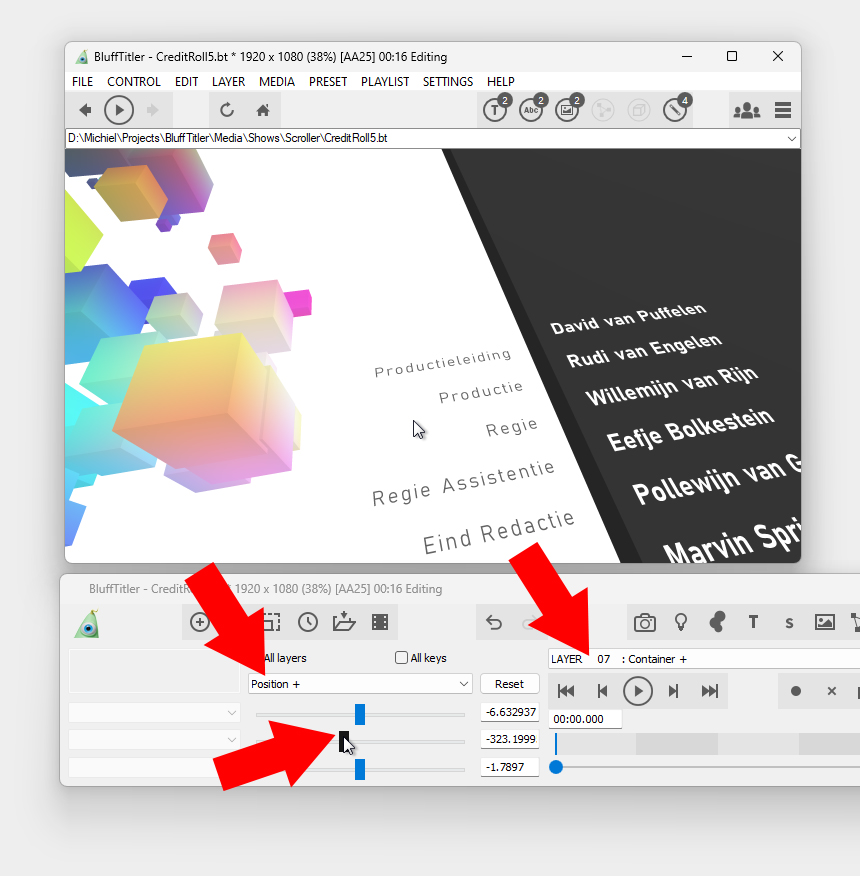
Task: Click the film strip export icon
Action: 380,622
